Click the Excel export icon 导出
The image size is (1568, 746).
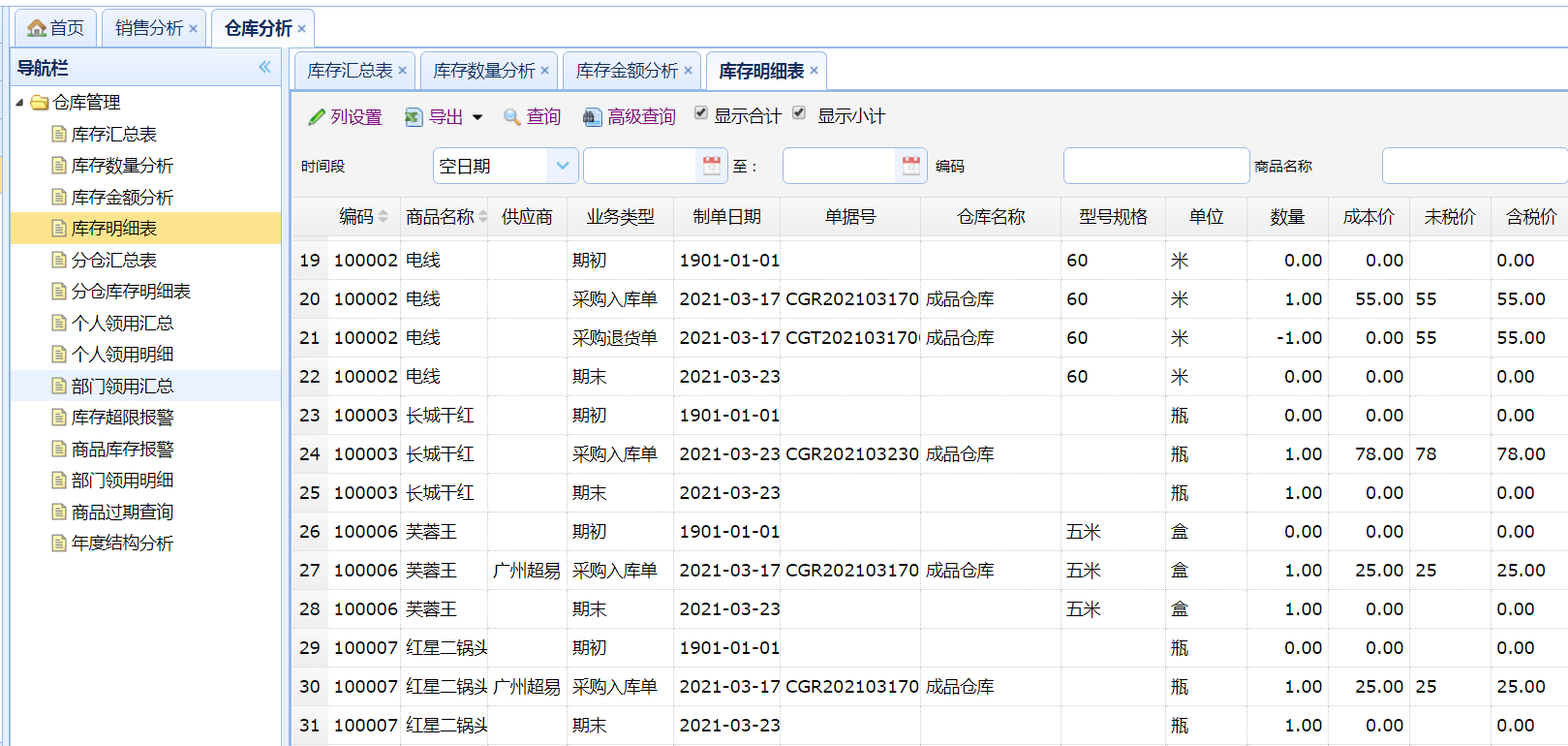(x=414, y=117)
